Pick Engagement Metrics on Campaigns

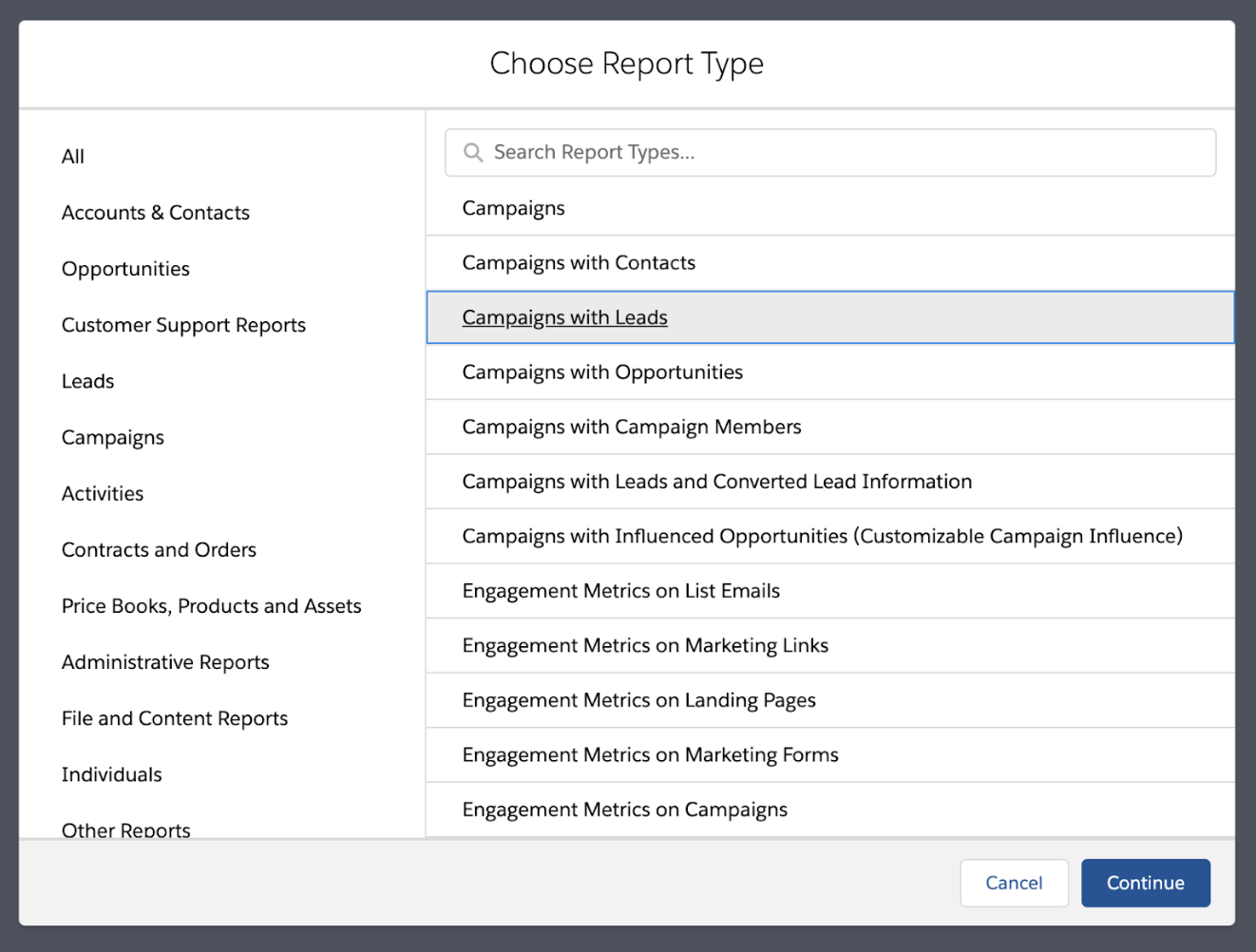pos(830,809)
